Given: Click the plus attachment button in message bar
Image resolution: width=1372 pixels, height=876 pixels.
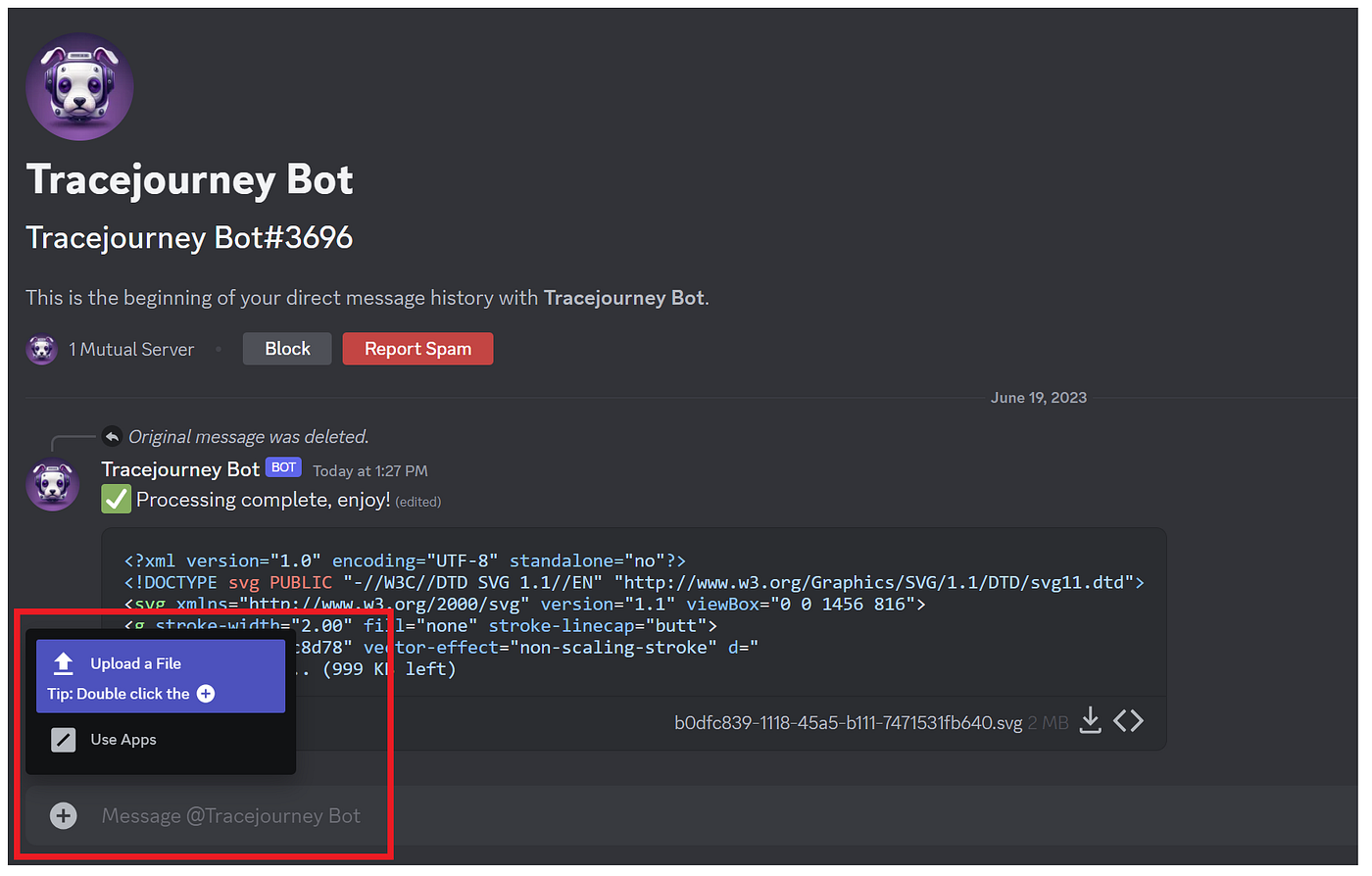Looking at the screenshot, I should 64,815.
